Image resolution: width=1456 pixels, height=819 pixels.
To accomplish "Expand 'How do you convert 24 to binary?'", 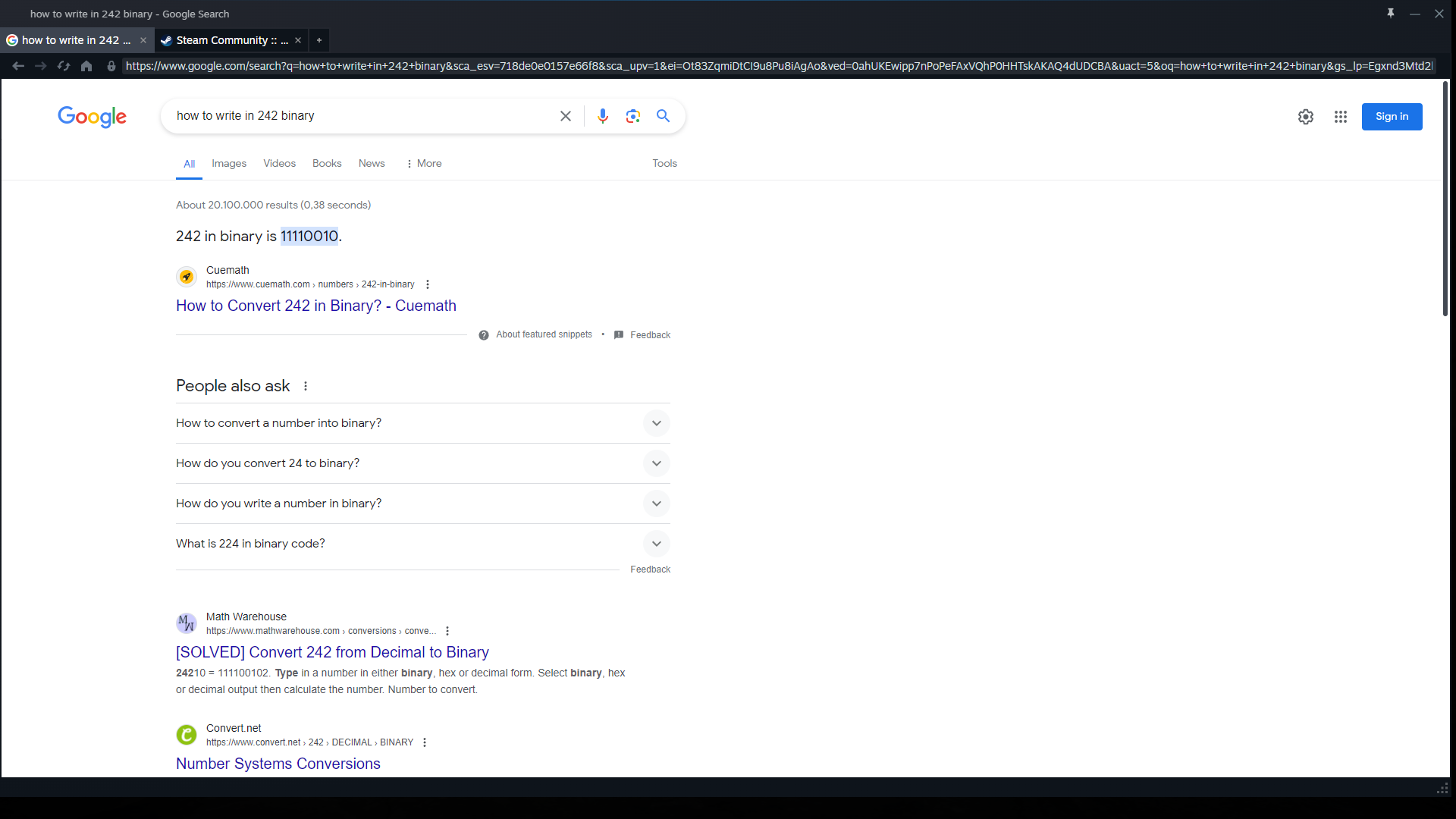I will click(656, 463).
